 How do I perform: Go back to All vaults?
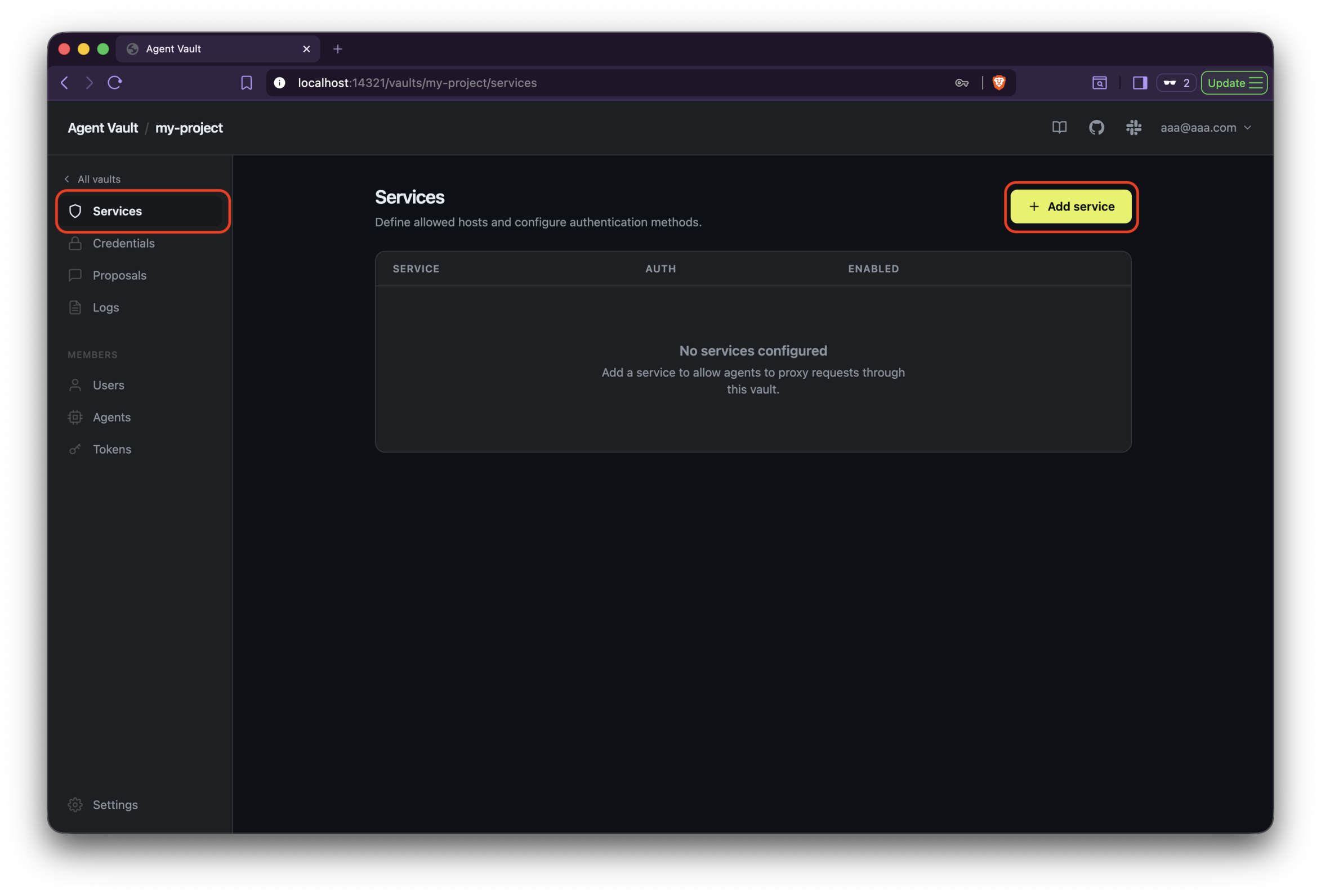tap(93, 179)
